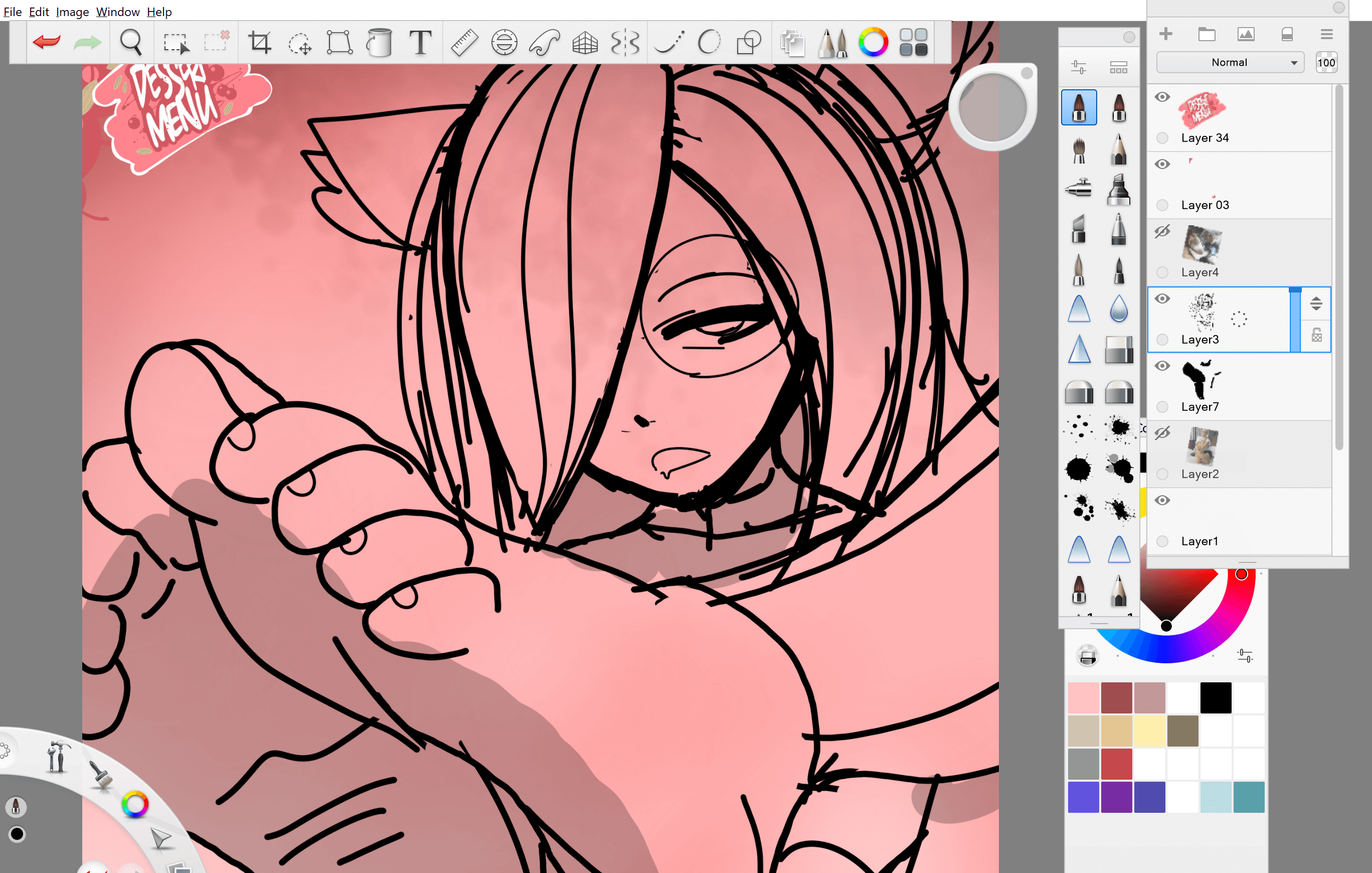This screenshot has width=1372, height=873.
Task: Show hidden Layer4 via eye icon
Action: [1162, 231]
